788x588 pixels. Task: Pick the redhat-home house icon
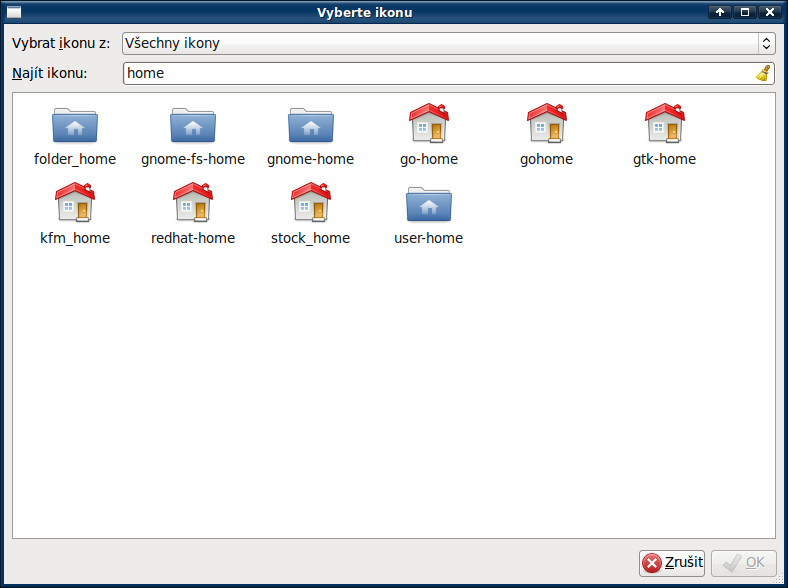pyautogui.click(x=193, y=202)
